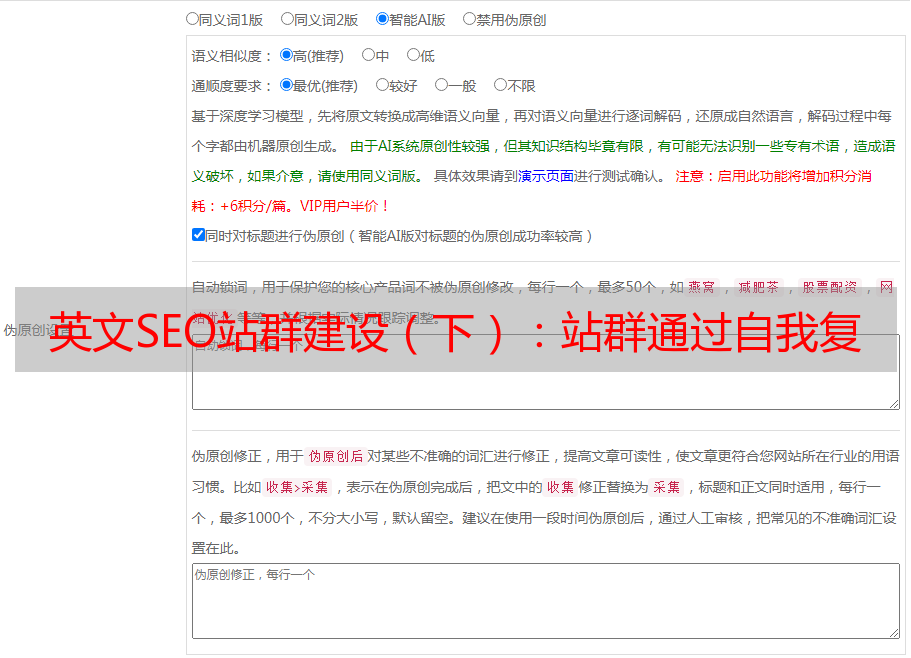Set 通顺度要求 to 不限

tap(500, 85)
